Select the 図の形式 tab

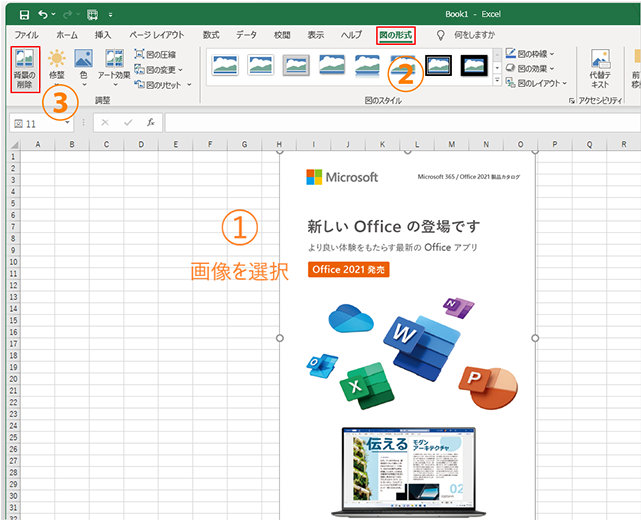(396, 36)
